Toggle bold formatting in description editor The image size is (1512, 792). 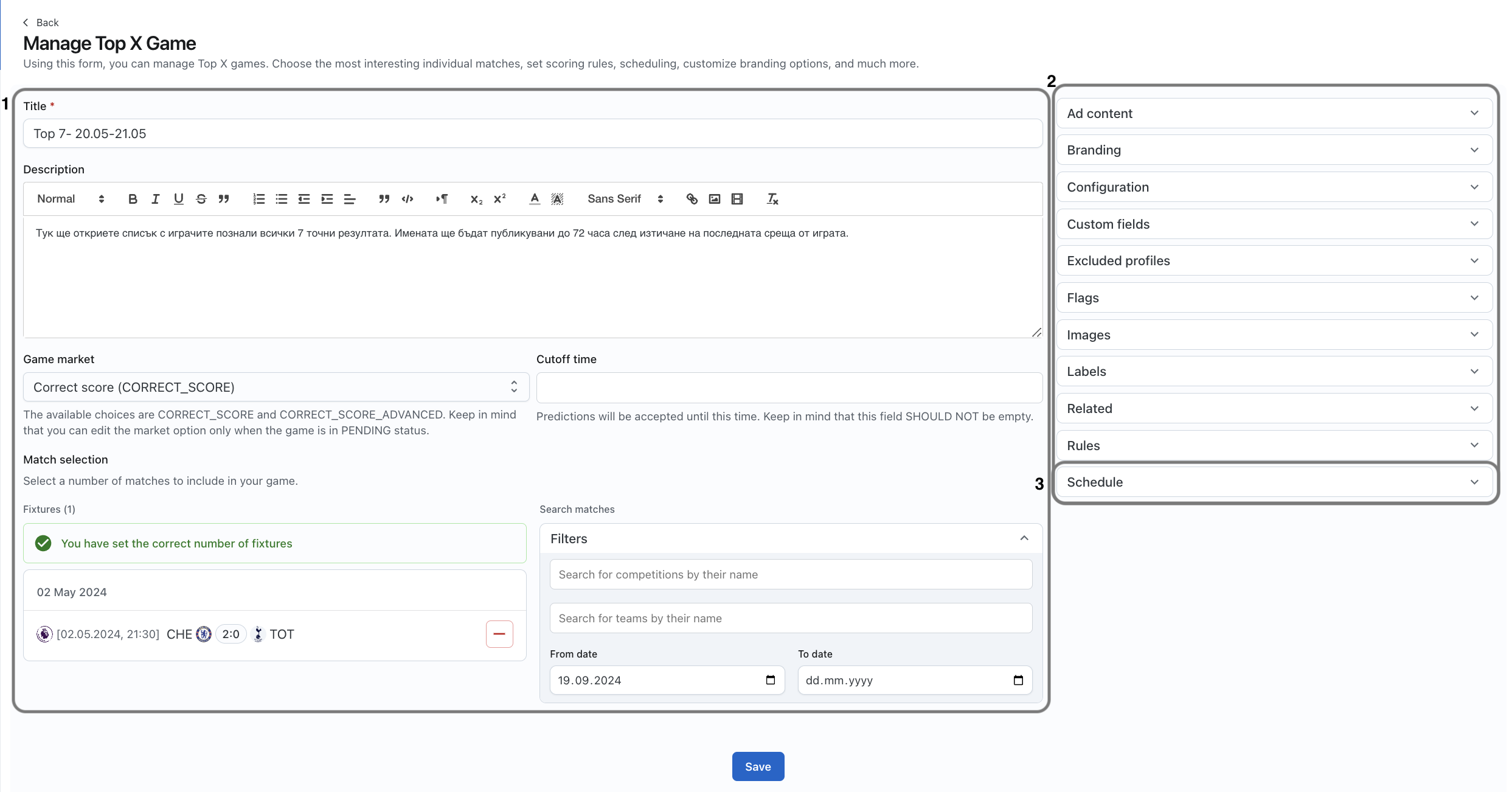[x=133, y=199]
